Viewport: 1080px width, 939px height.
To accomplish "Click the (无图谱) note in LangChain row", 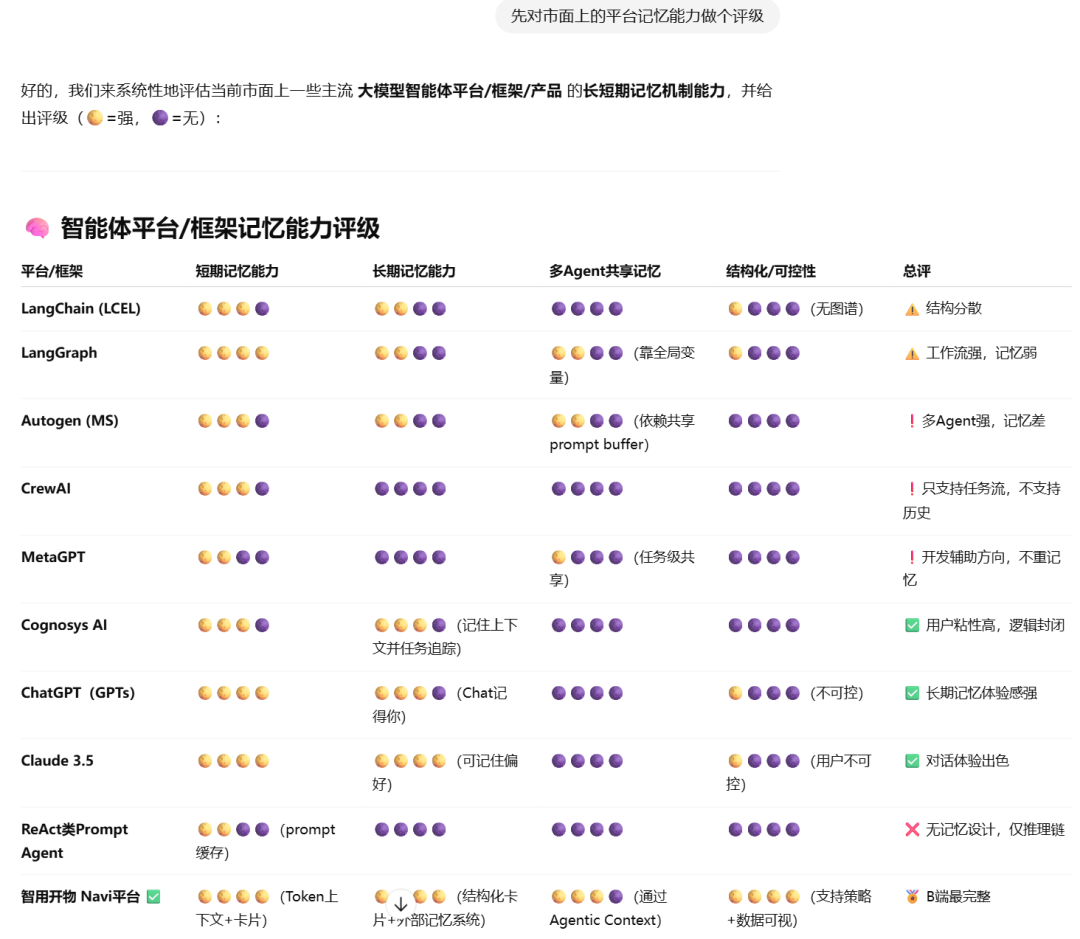I will (x=837, y=309).
